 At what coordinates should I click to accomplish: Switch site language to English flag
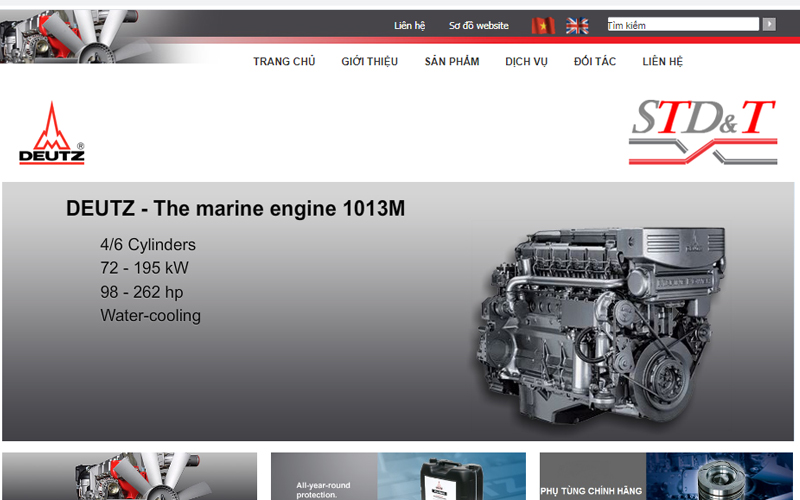[x=577, y=26]
